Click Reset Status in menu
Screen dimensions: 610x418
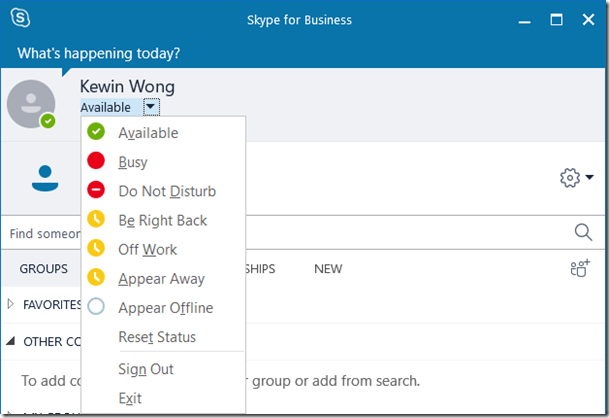click(157, 337)
